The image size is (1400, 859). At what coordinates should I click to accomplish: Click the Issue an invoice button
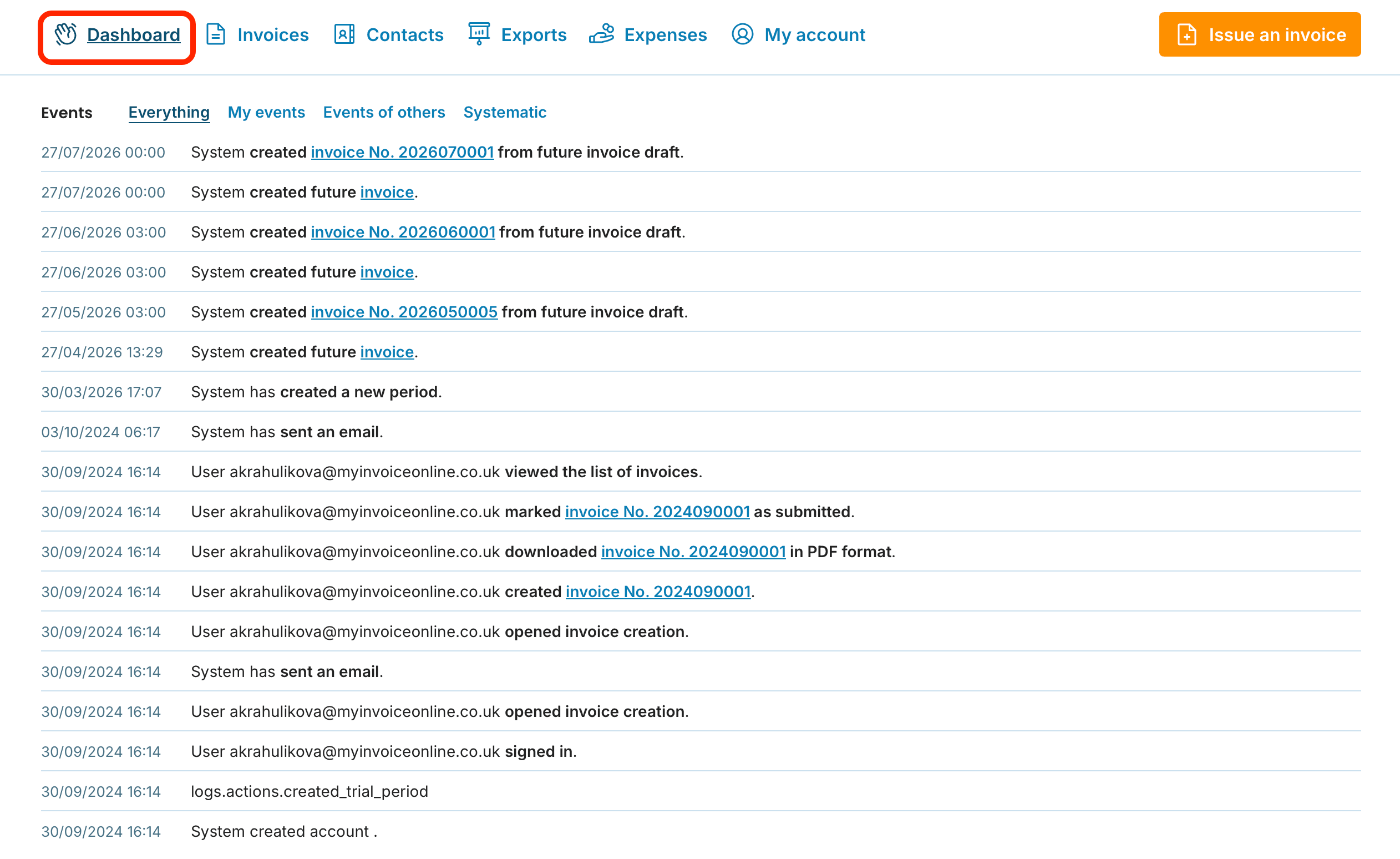tap(1260, 34)
